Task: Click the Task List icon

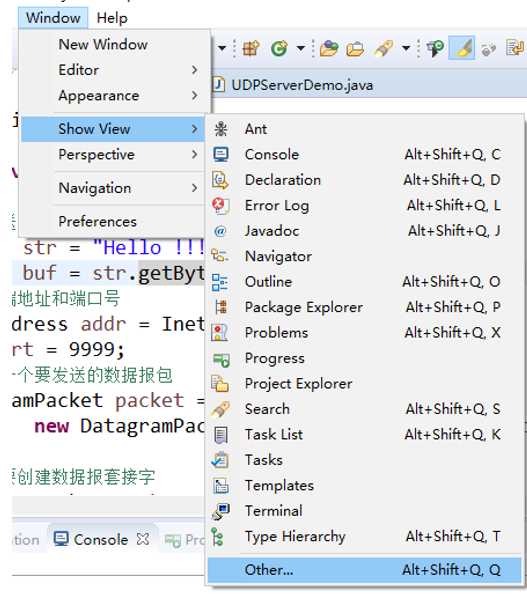Action: pos(221,435)
